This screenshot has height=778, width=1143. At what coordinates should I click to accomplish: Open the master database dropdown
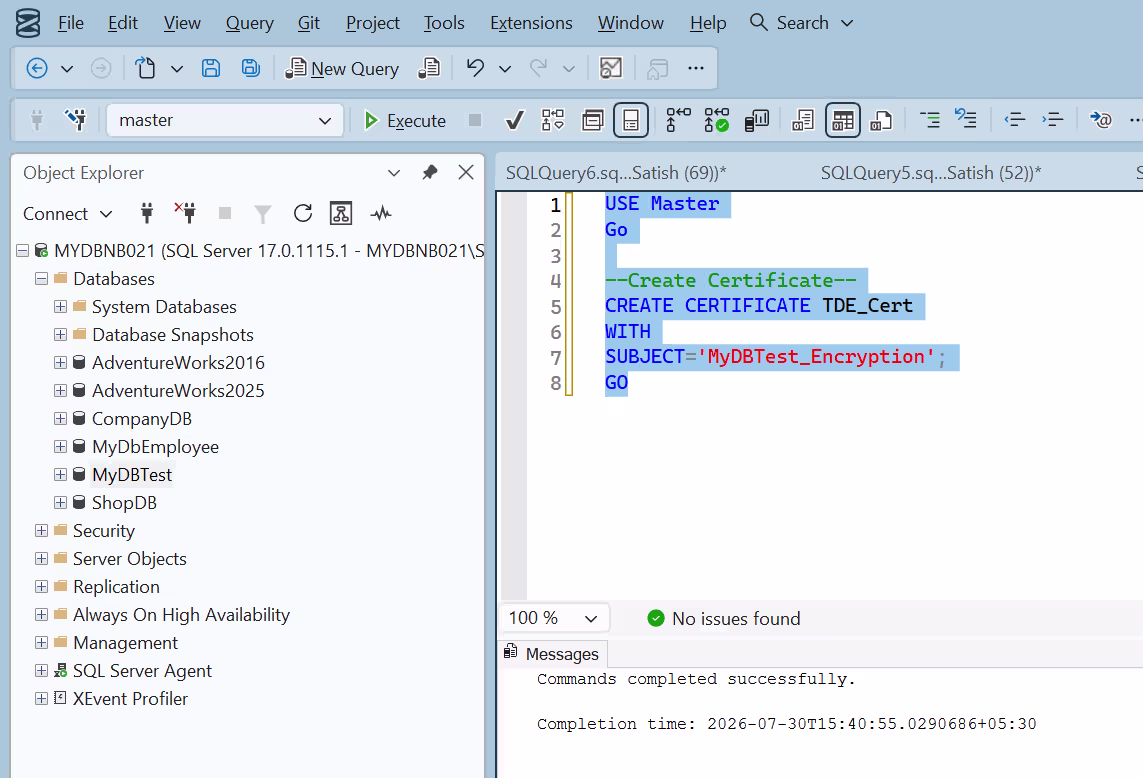click(325, 121)
